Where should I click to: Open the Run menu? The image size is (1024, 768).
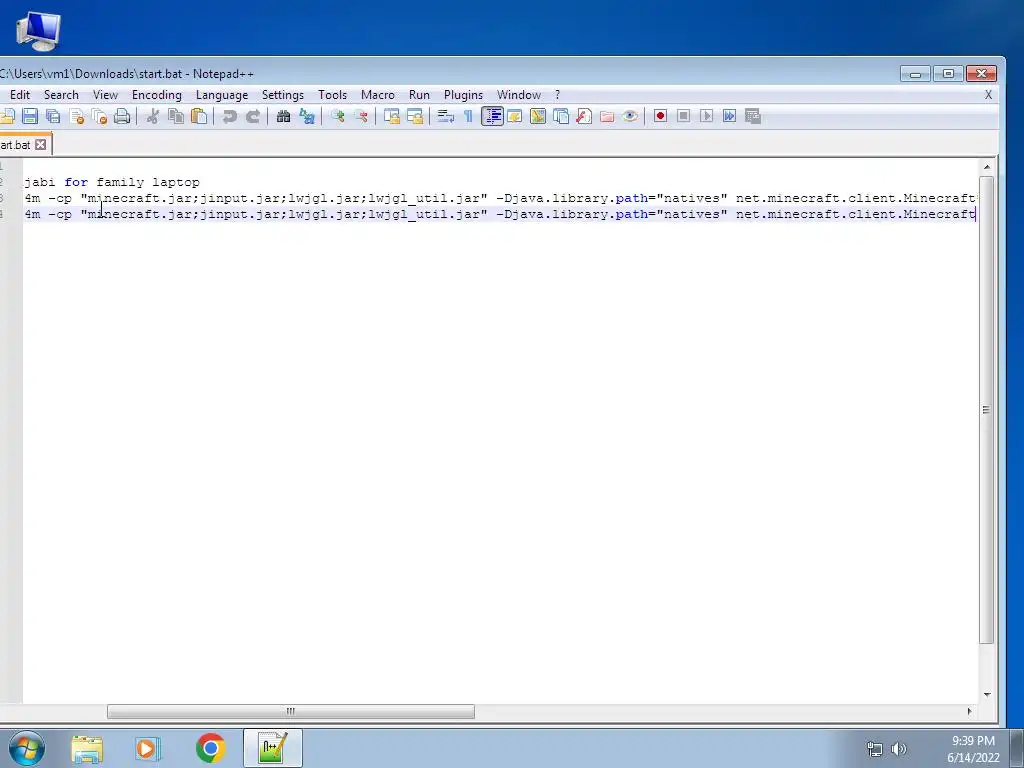[419, 95]
